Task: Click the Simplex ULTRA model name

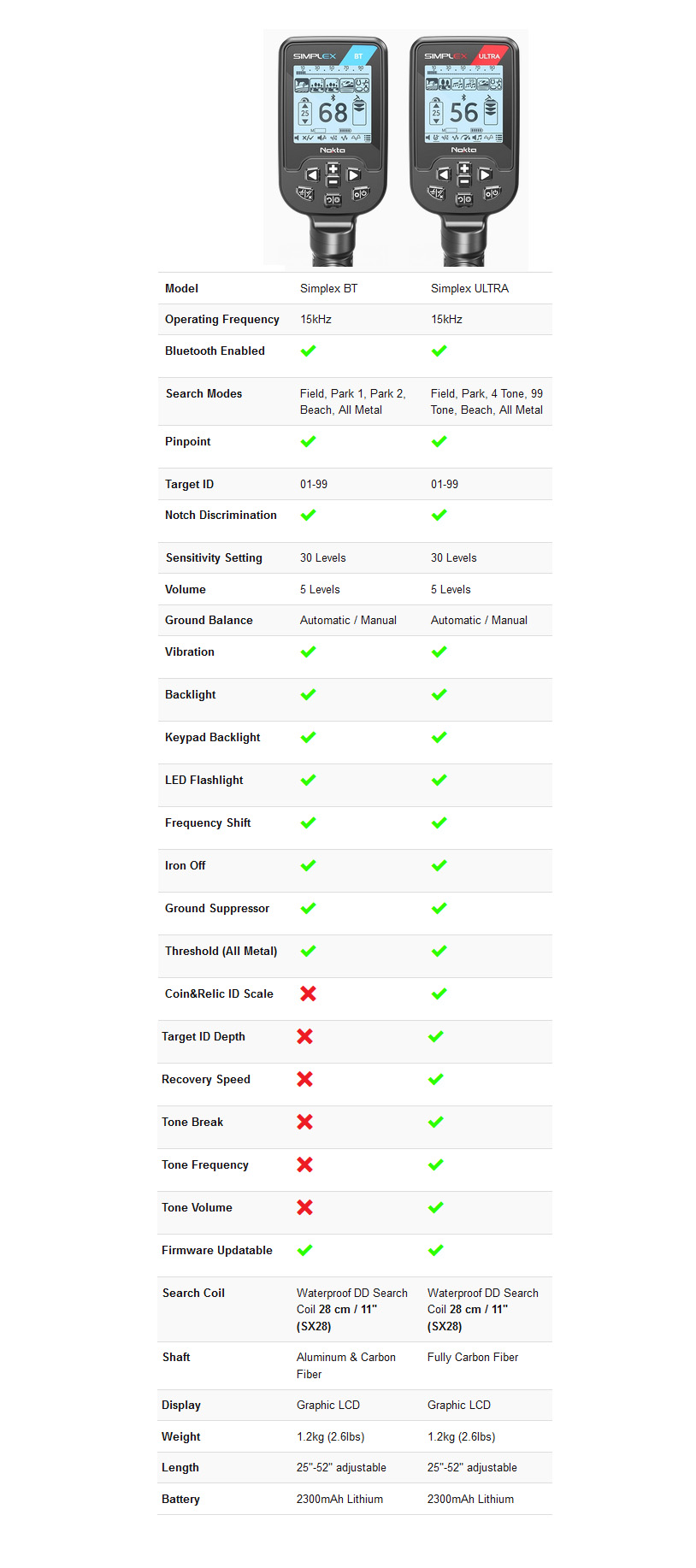Action: click(x=469, y=288)
